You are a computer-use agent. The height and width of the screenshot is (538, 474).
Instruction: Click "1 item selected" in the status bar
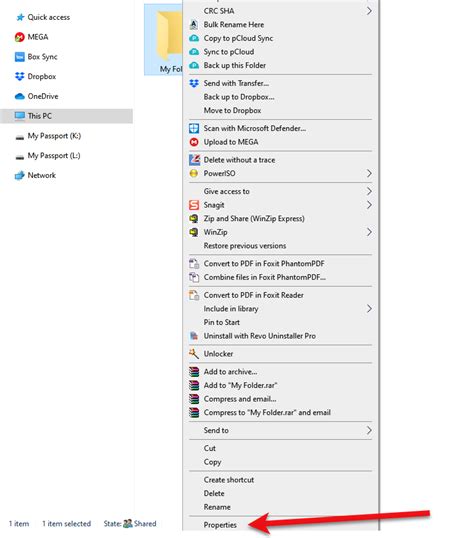click(x=67, y=524)
